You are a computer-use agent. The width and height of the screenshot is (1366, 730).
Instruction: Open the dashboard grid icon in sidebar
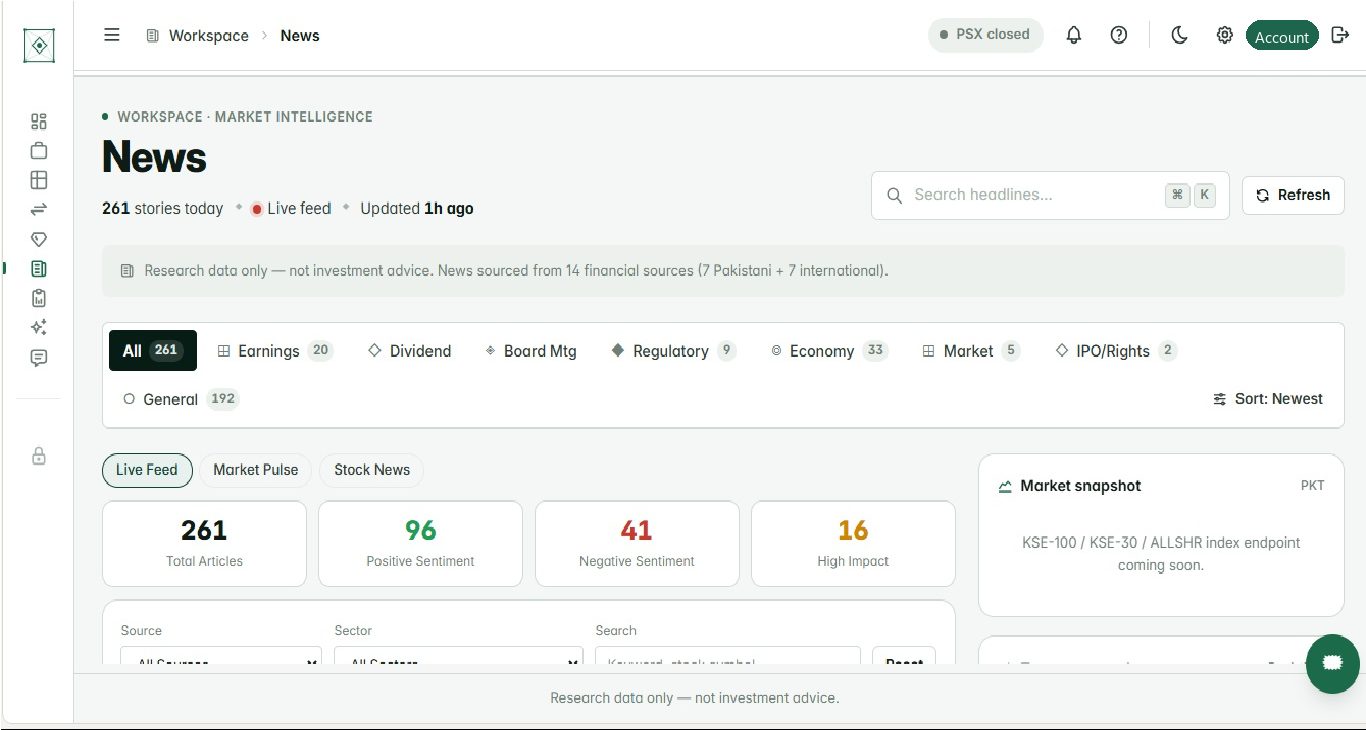click(x=39, y=122)
